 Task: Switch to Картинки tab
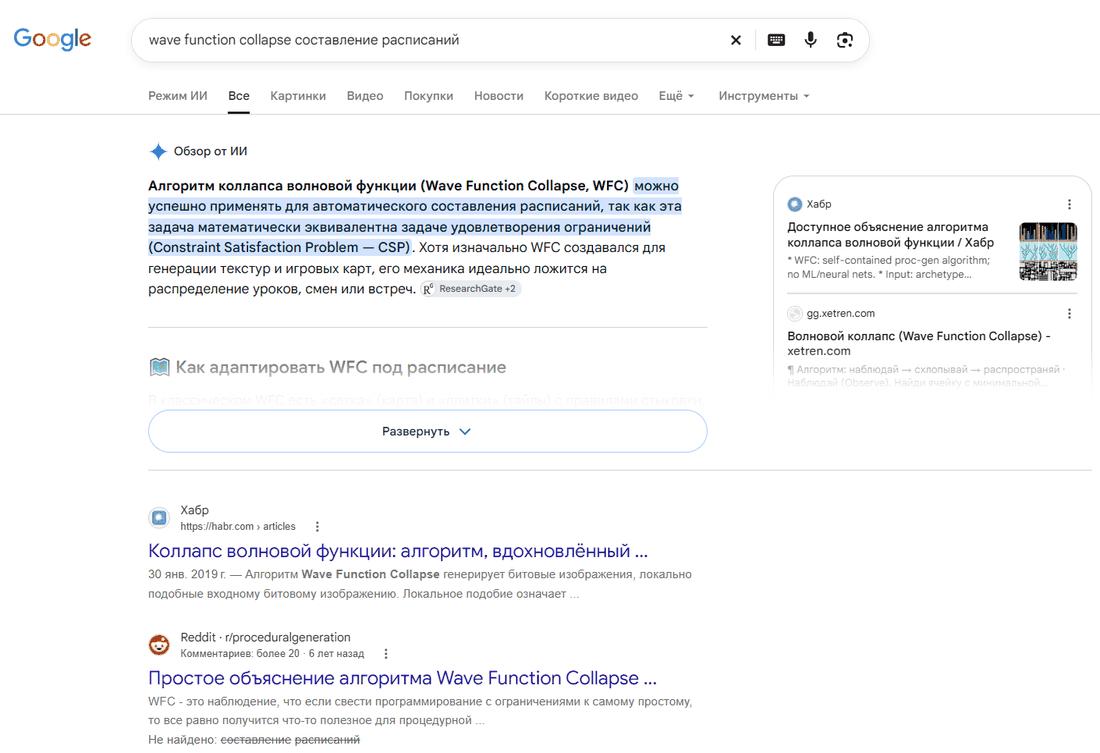298,96
